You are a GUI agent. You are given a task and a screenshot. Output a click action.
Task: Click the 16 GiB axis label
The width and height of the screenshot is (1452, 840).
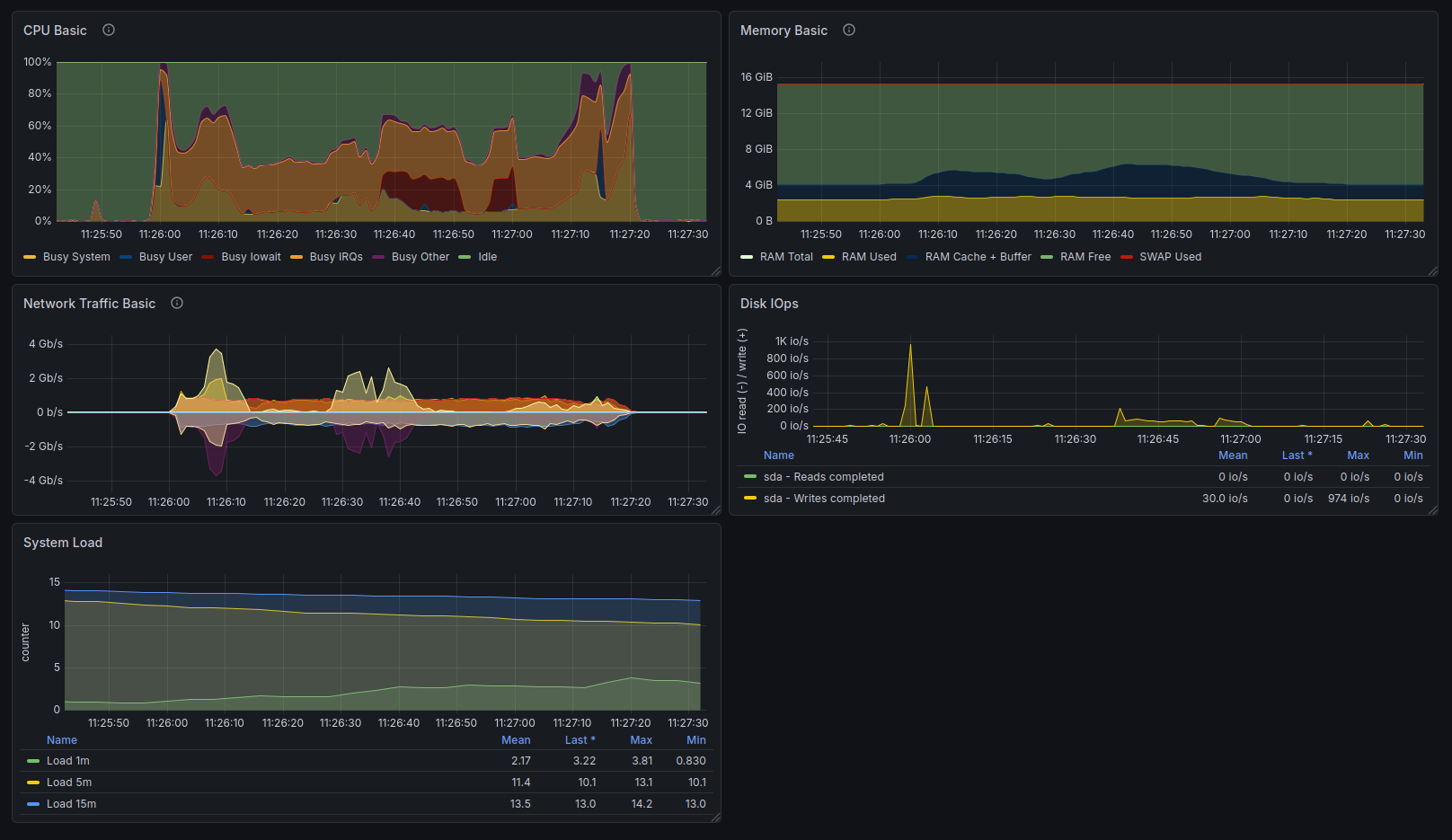click(x=757, y=77)
